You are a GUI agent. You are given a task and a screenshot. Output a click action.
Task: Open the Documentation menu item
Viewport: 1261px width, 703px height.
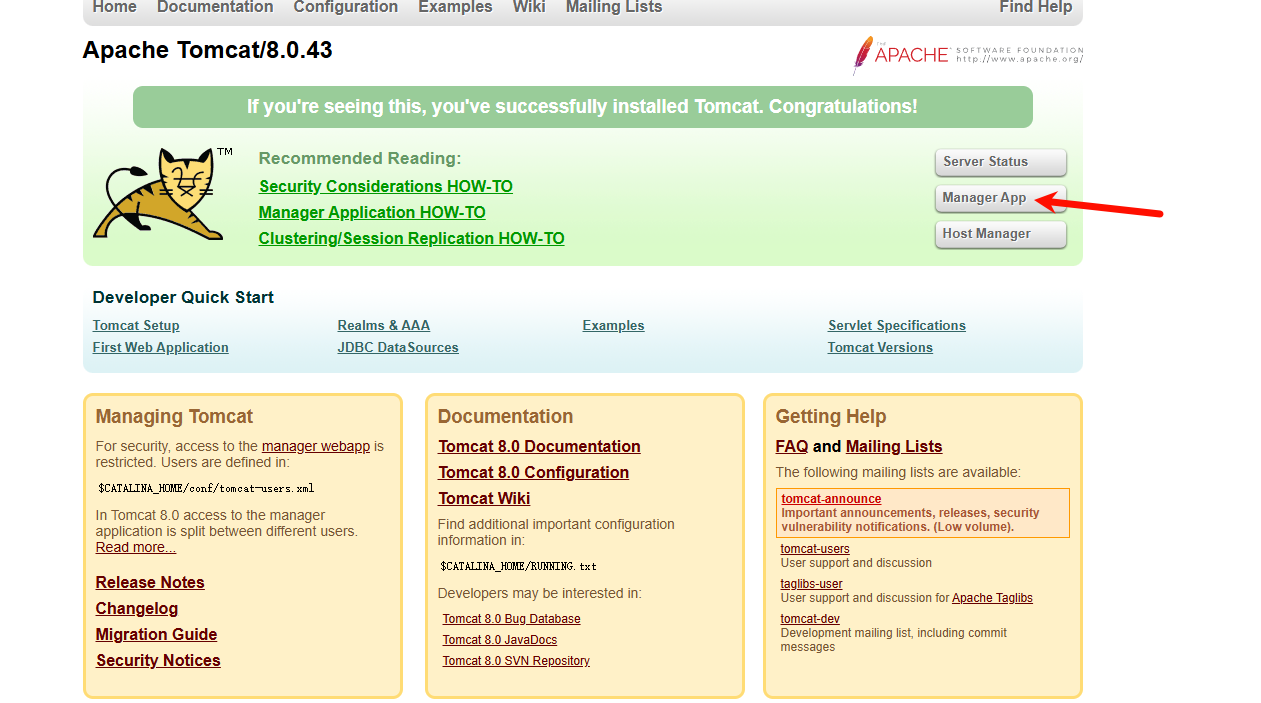pos(215,7)
